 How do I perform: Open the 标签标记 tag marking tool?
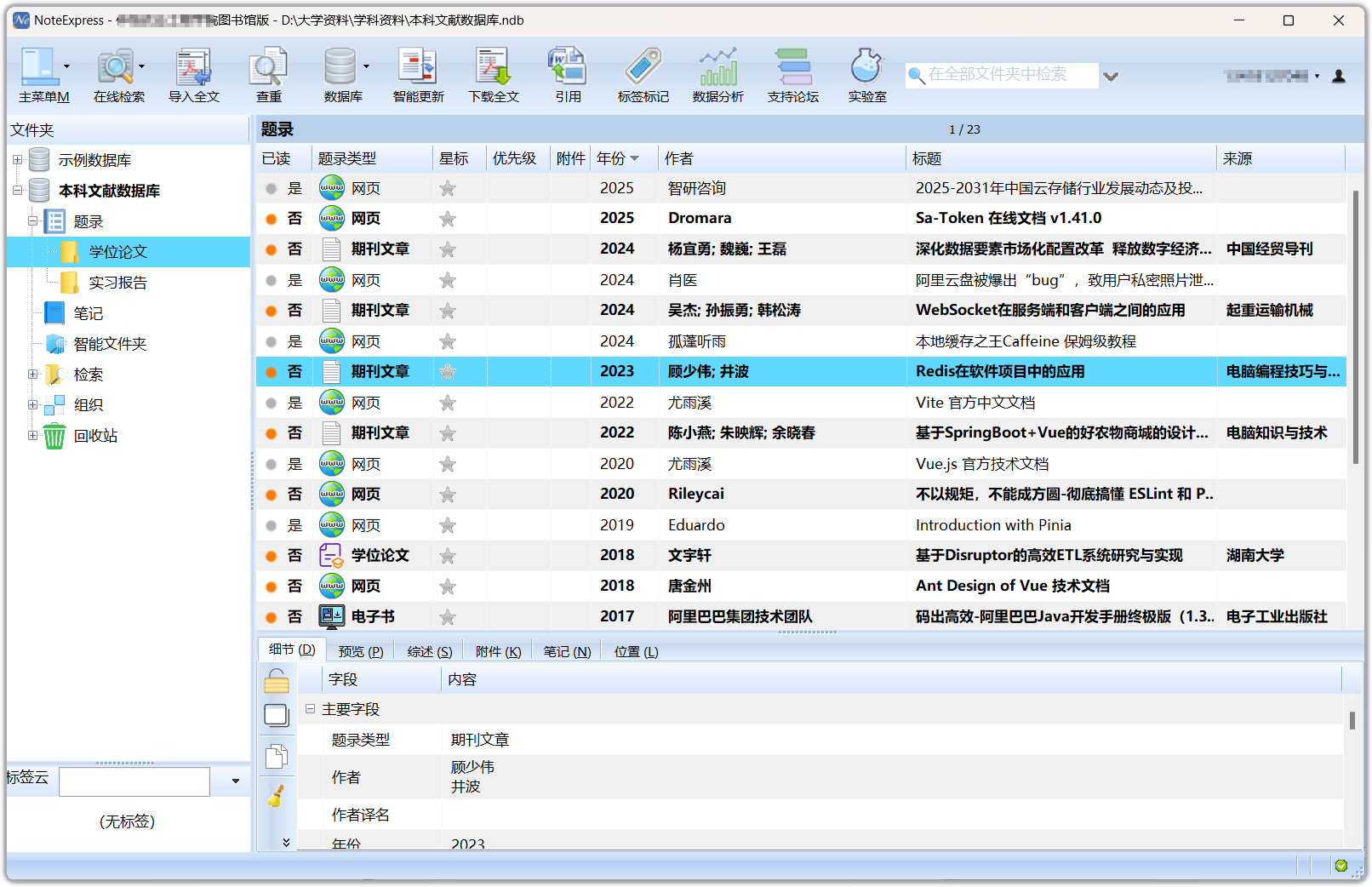pyautogui.click(x=643, y=66)
